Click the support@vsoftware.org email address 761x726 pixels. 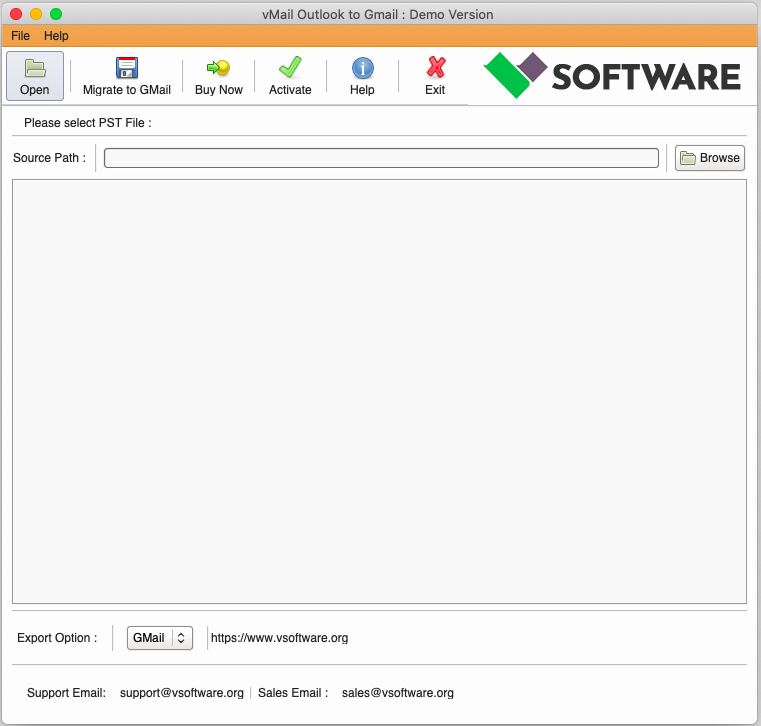point(182,693)
